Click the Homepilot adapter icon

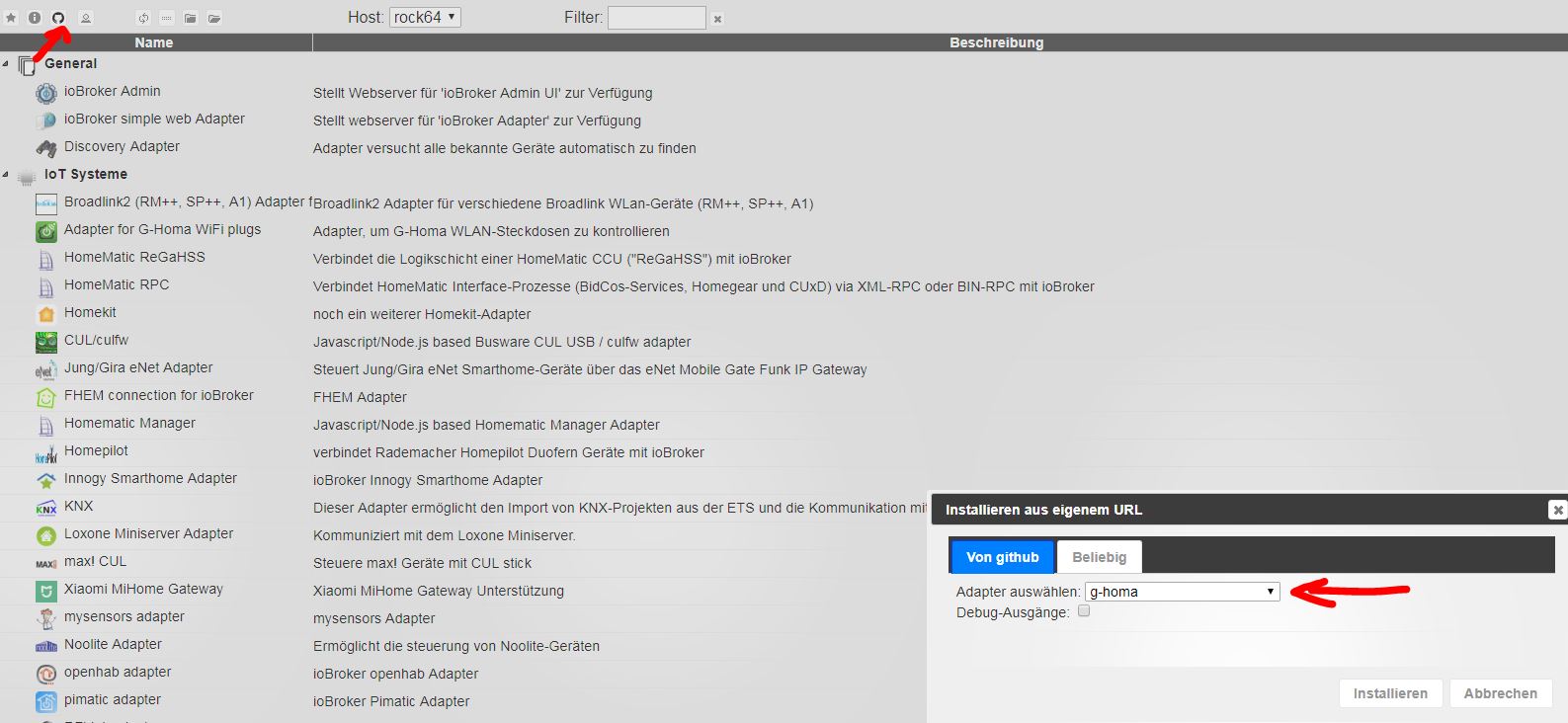46,452
